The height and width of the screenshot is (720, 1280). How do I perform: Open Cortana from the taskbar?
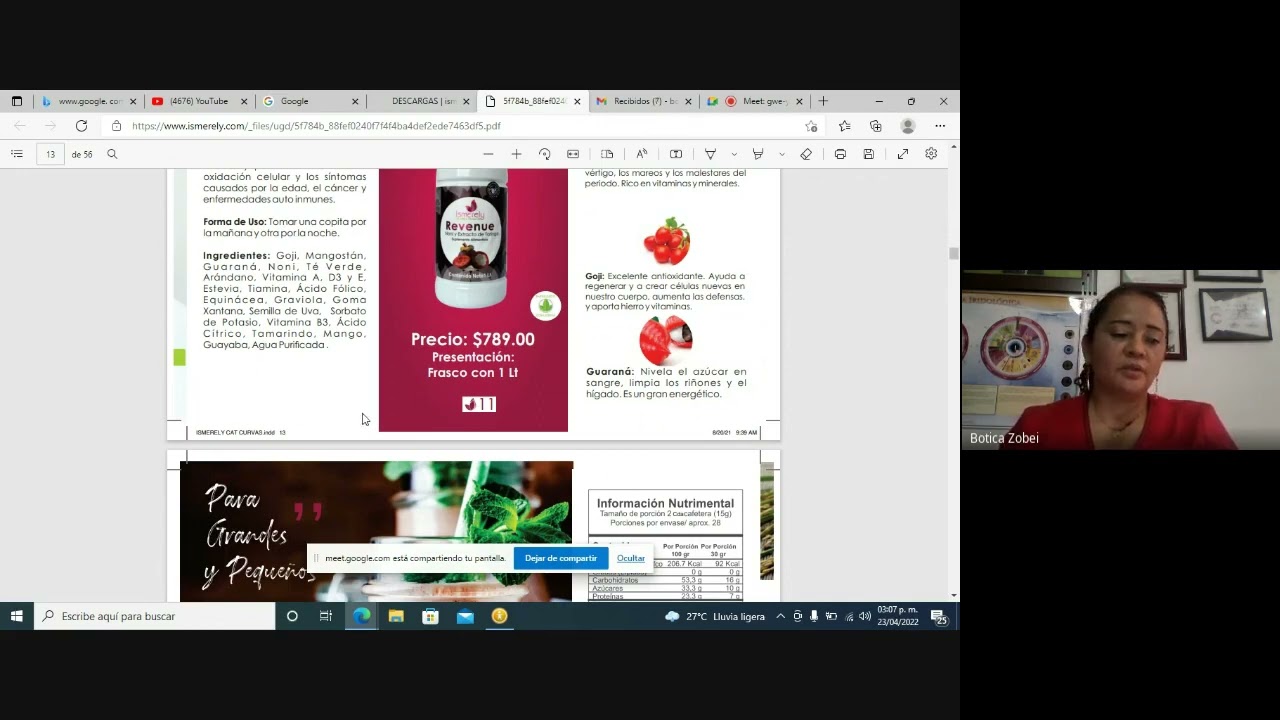tap(292, 616)
